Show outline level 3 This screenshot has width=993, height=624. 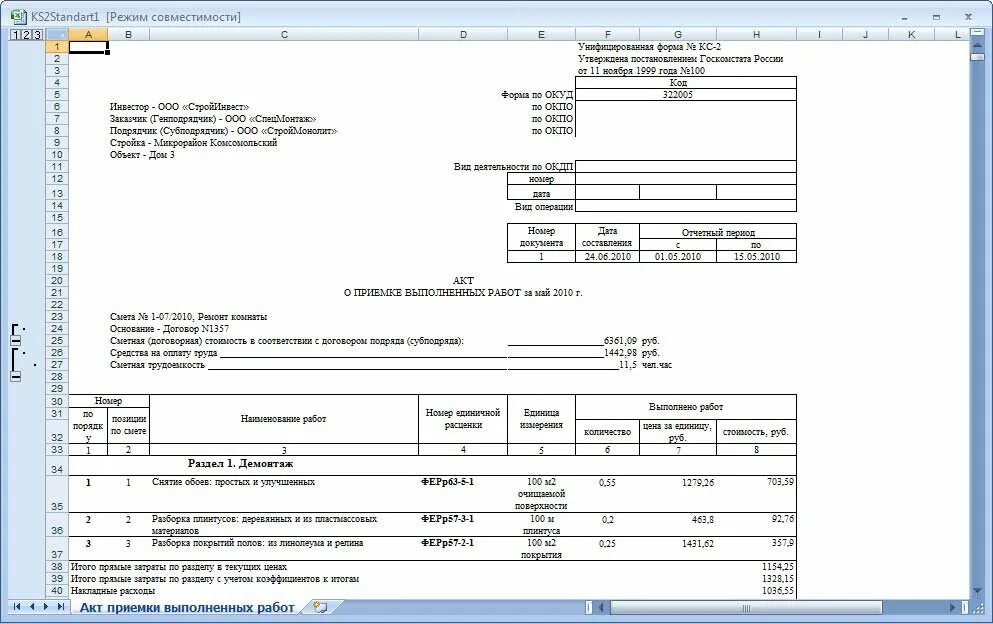point(37,35)
